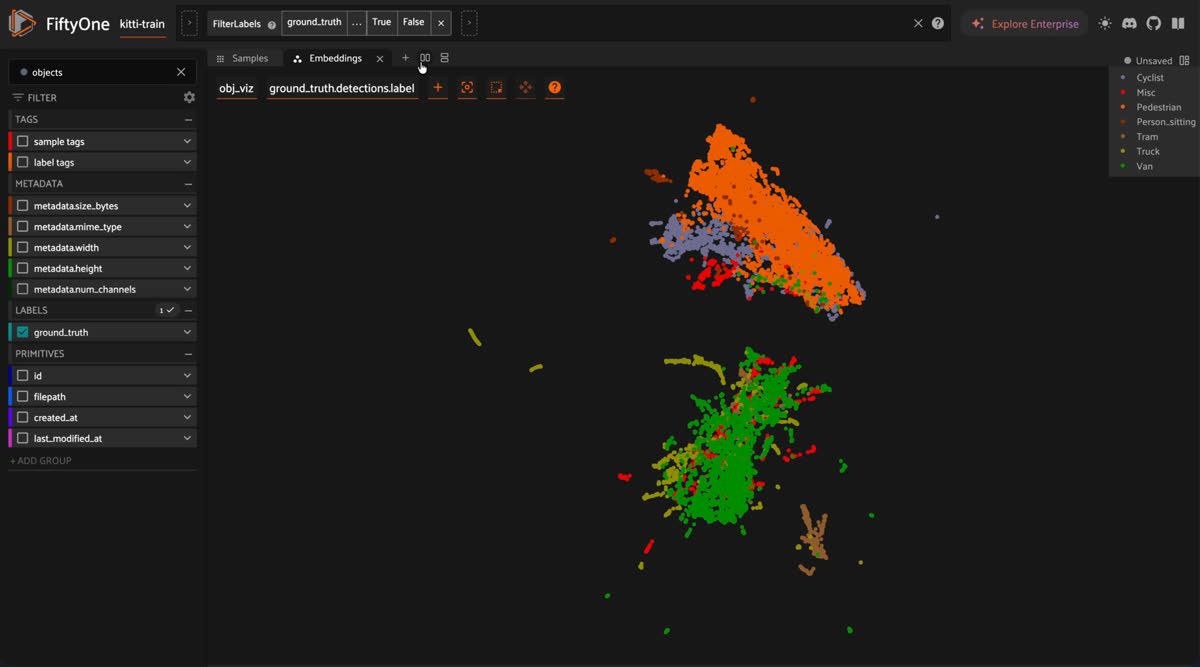1200x667 pixels.
Task: Open ground_truth.detections.label color-by dropdown
Action: [x=342, y=88]
